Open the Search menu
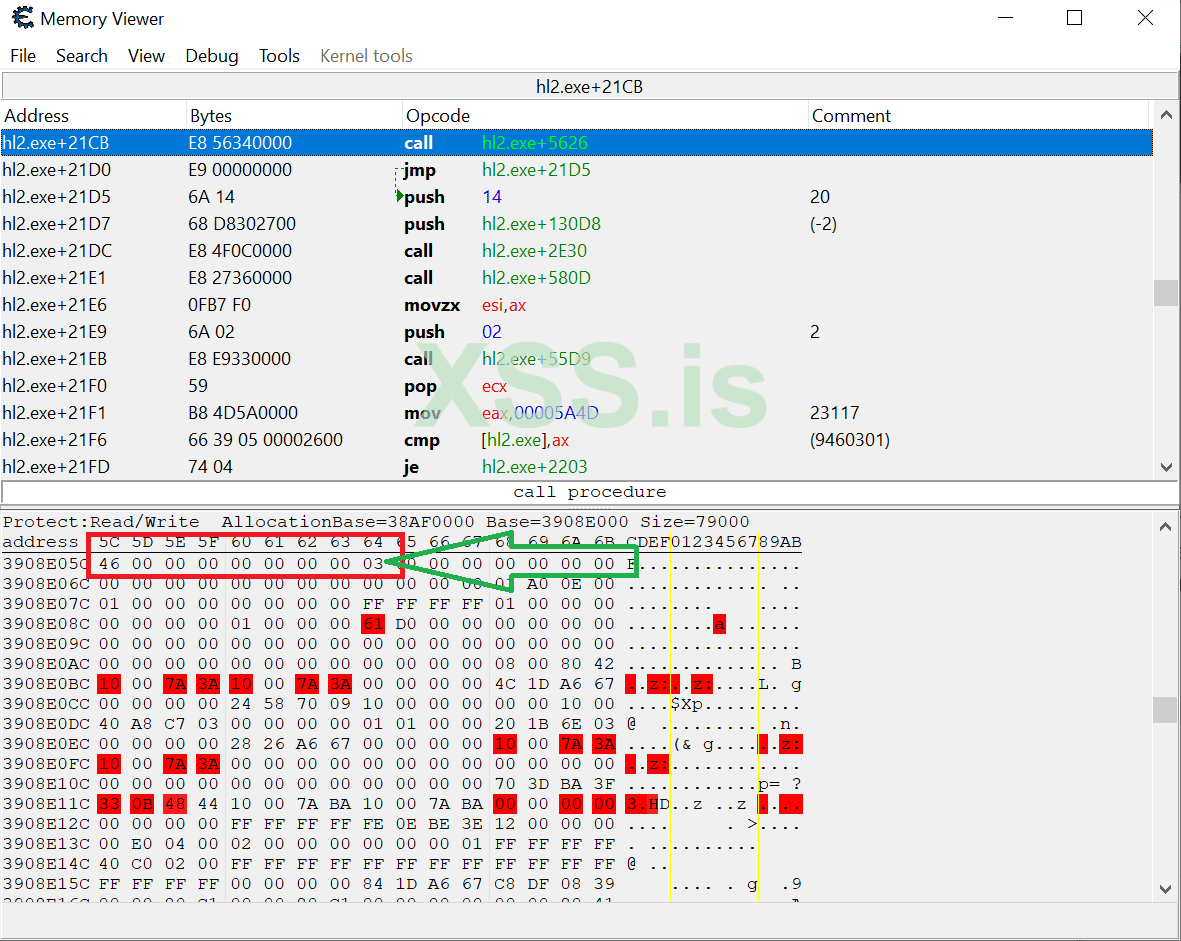 tap(82, 56)
